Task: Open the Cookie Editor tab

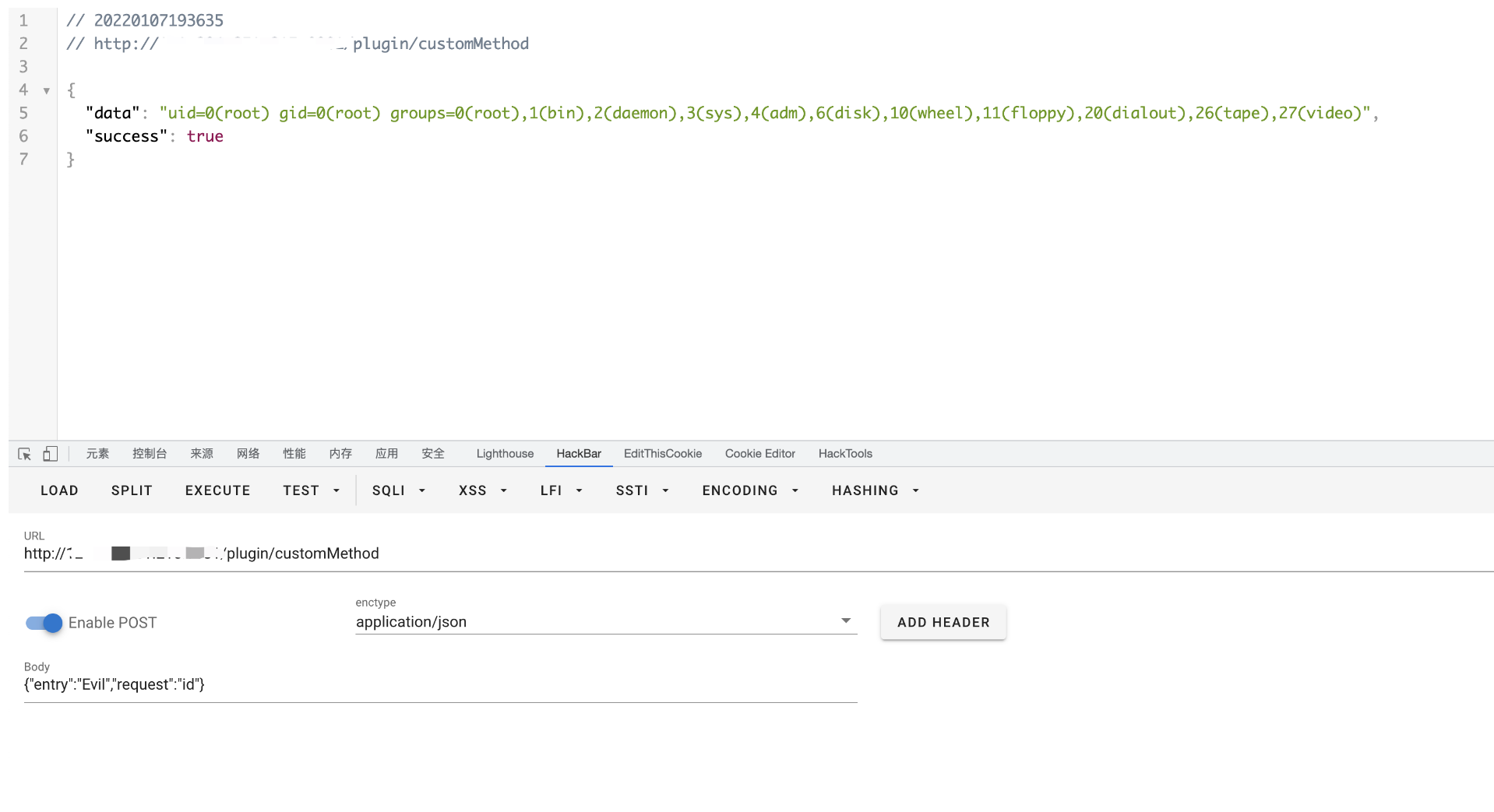Action: (759, 454)
